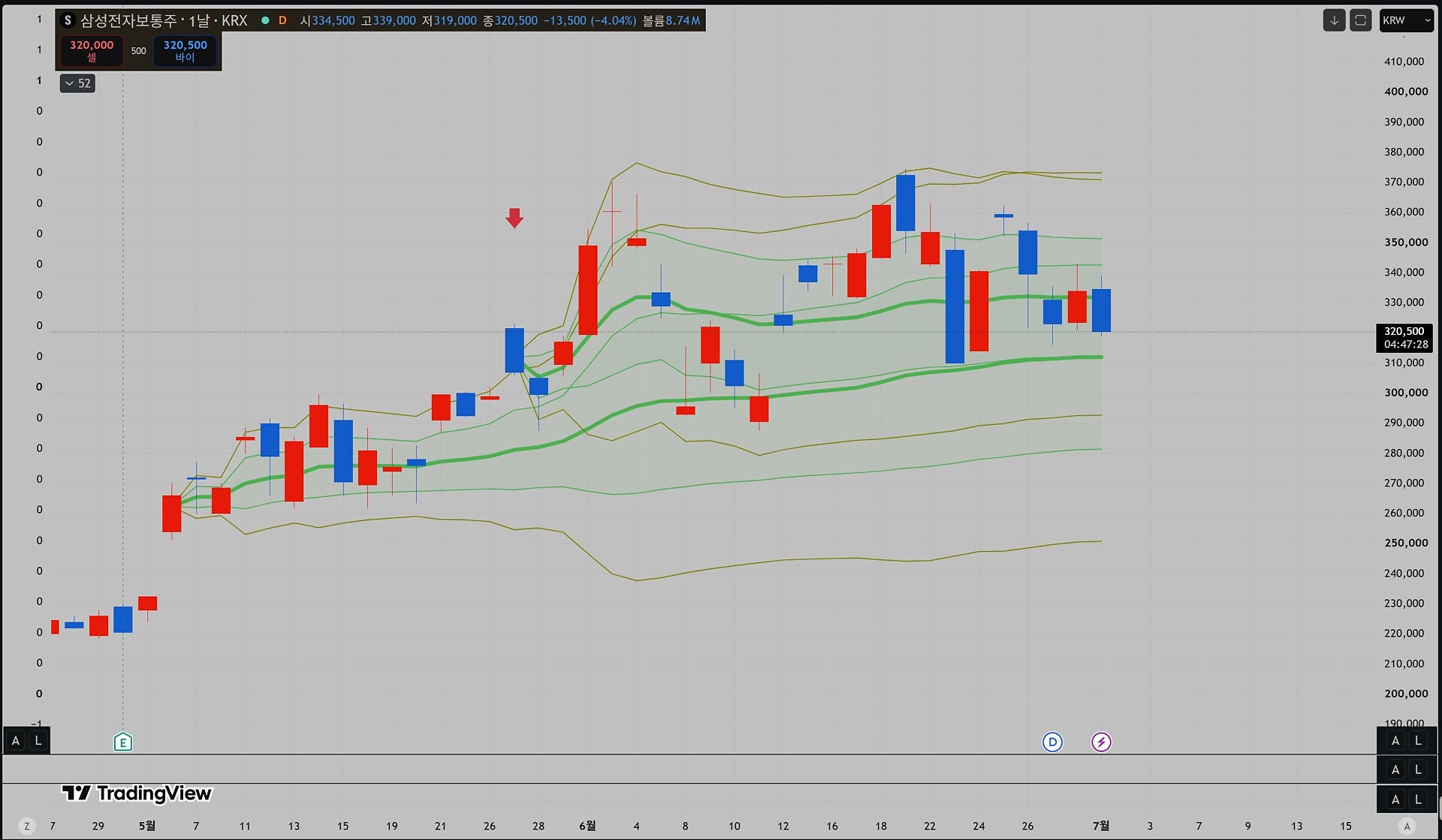Screen dimensions: 1442x840
Task: Toggle log L on bottom pane scale
Action: [x=1418, y=799]
